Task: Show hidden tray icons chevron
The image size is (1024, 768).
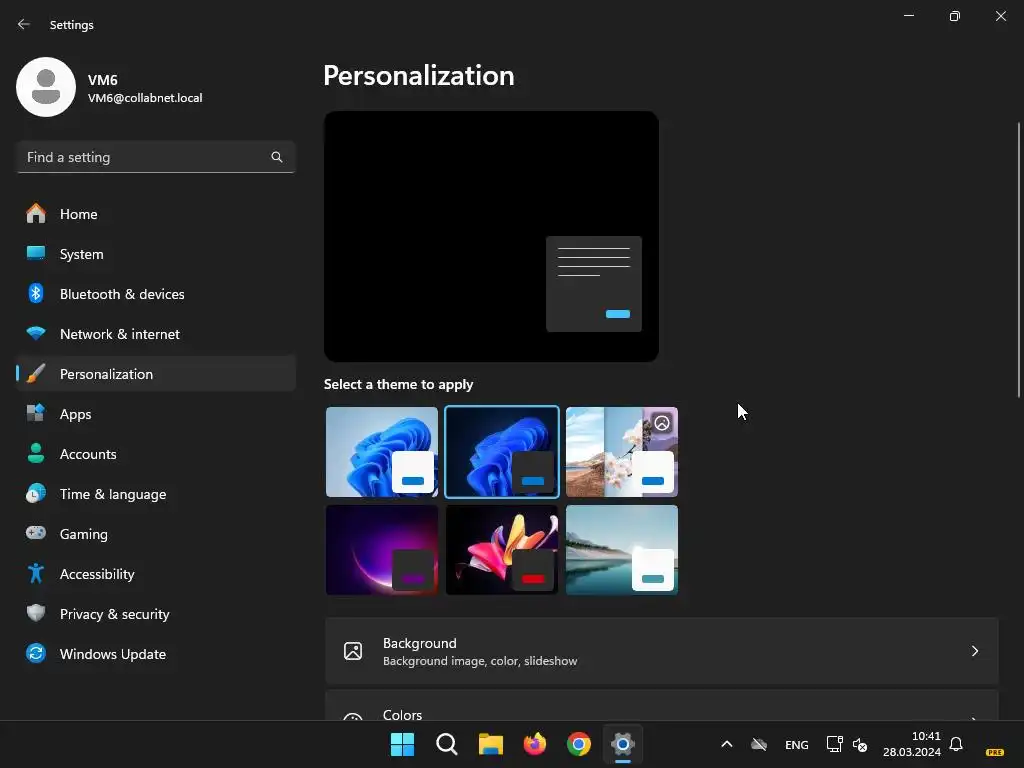Action: coord(727,744)
